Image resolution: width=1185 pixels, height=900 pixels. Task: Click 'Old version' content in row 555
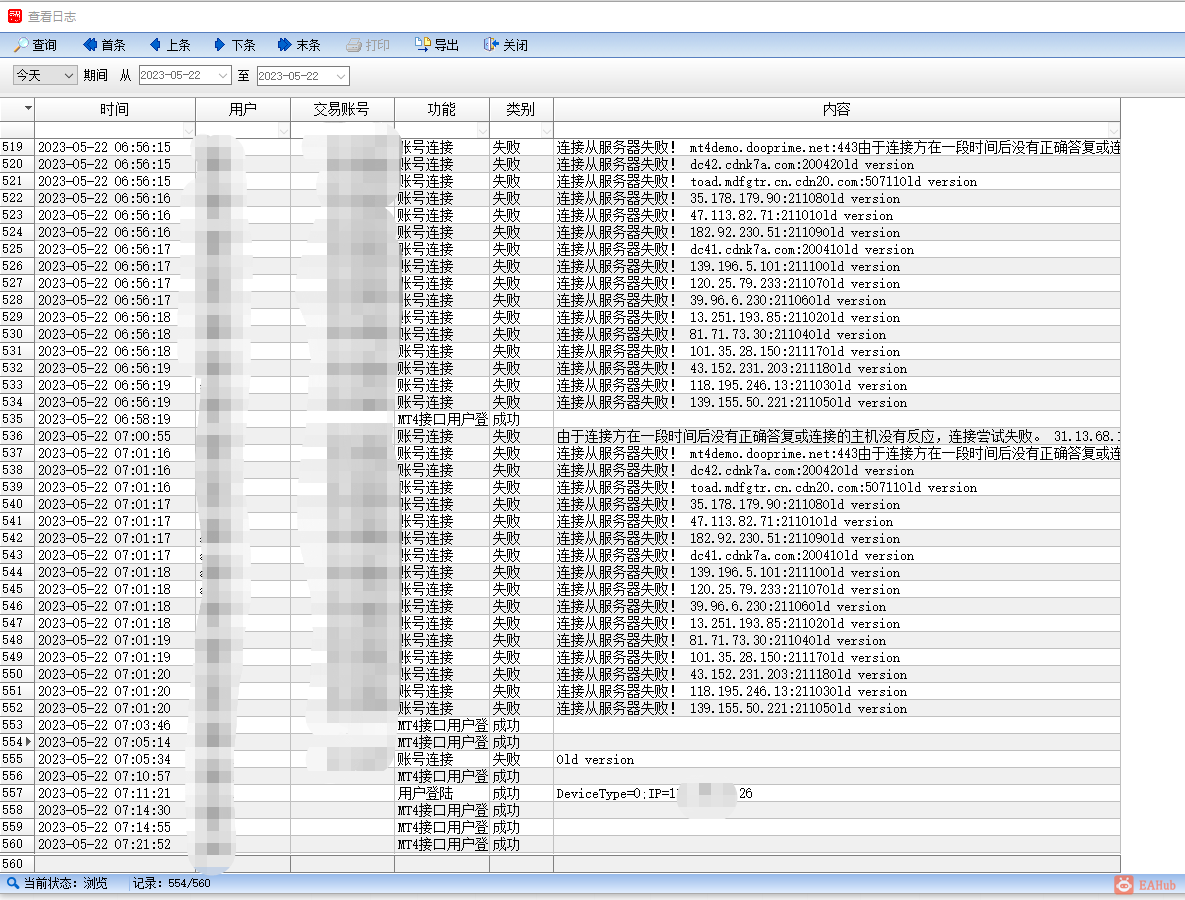(x=595, y=759)
